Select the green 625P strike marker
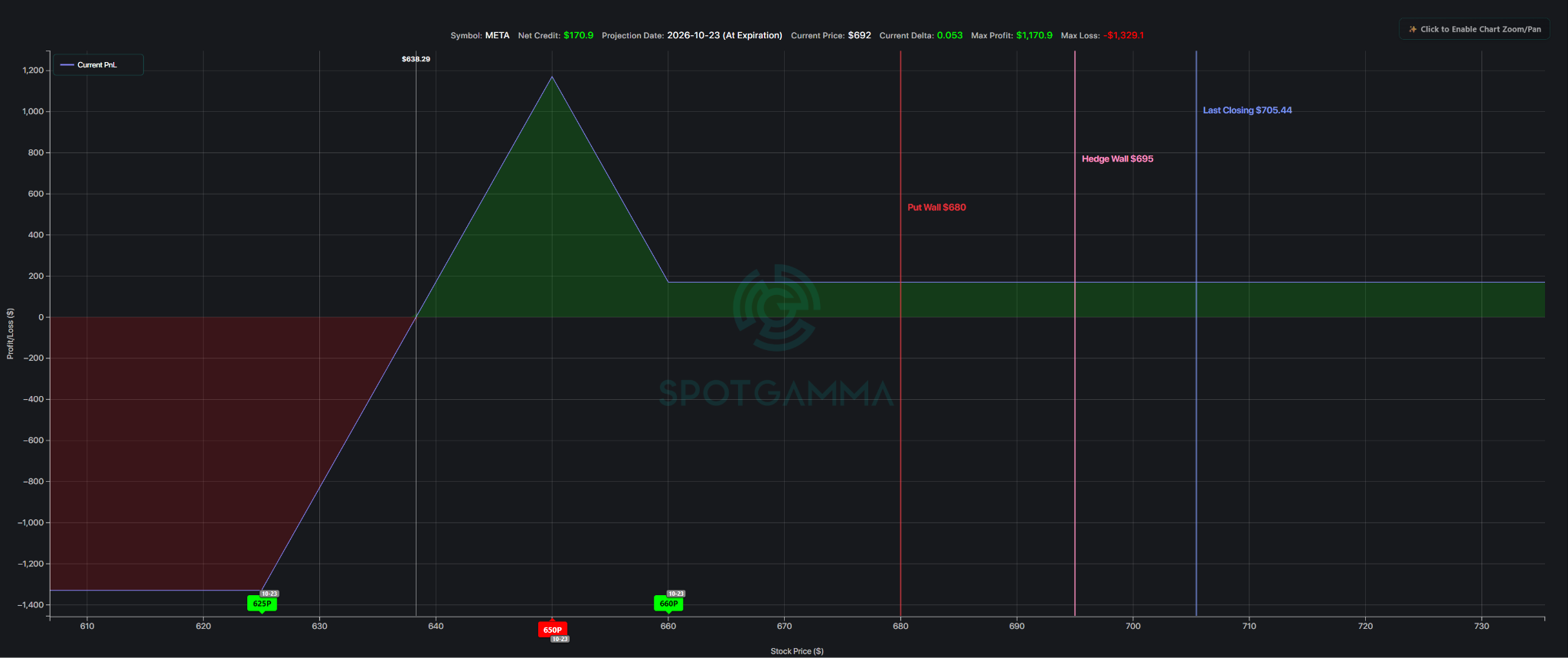The width and height of the screenshot is (1568, 658). click(262, 604)
